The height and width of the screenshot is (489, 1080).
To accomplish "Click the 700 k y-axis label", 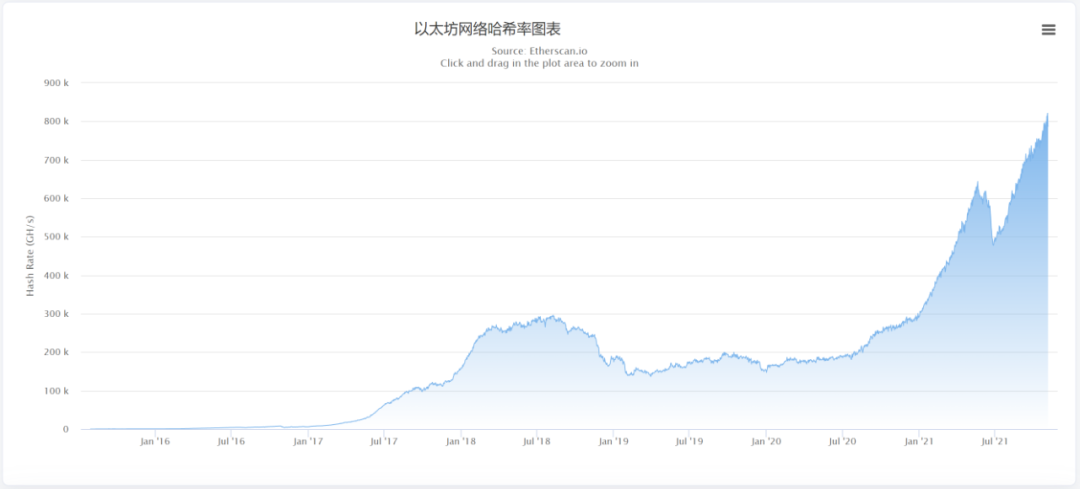I will tap(57, 160).
